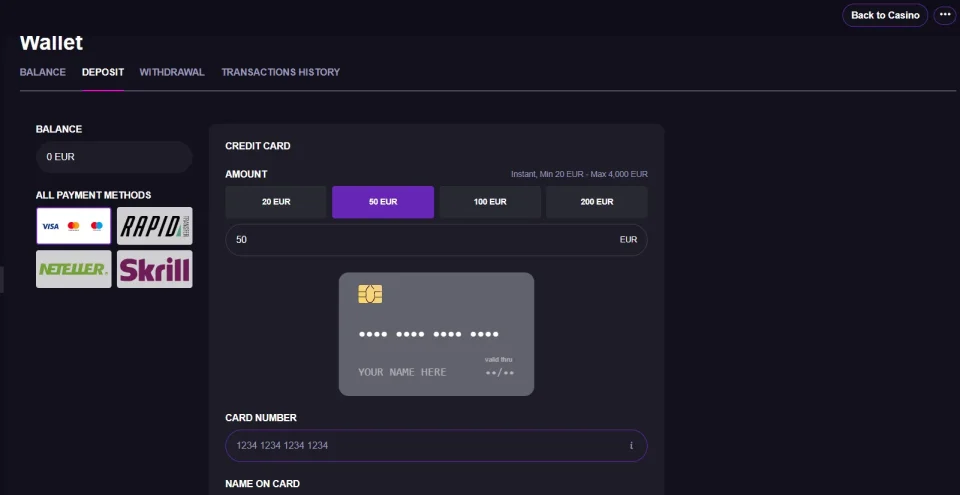The image size is (960, 495).
Task: Click the chip on the card preview
Action: point(370,294)
